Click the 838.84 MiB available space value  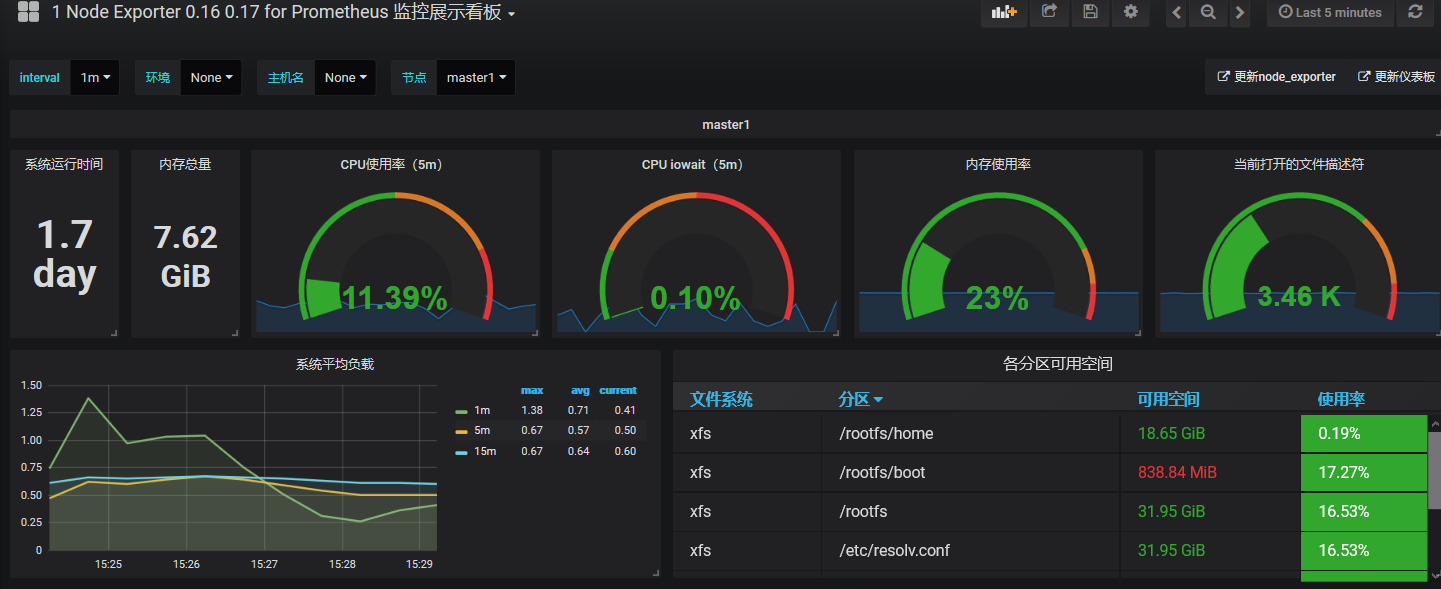(1177, 472)
